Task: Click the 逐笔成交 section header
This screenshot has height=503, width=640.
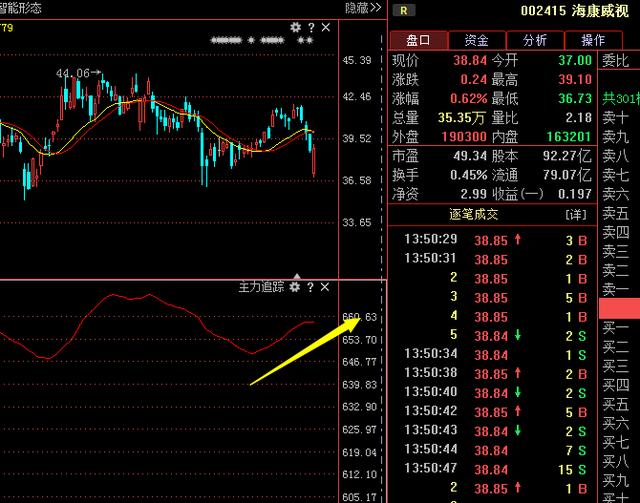Action: [x=473, y=214]
